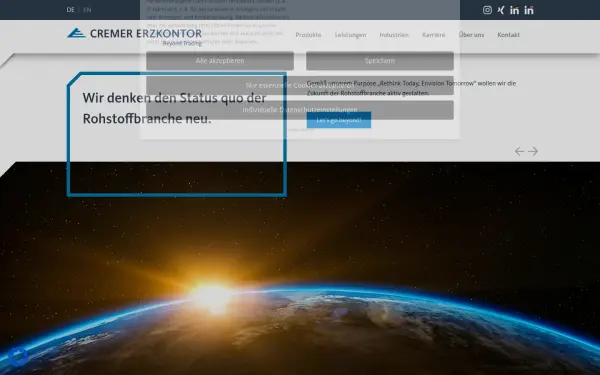Click the Speichern cookie button

click(380, 61)
